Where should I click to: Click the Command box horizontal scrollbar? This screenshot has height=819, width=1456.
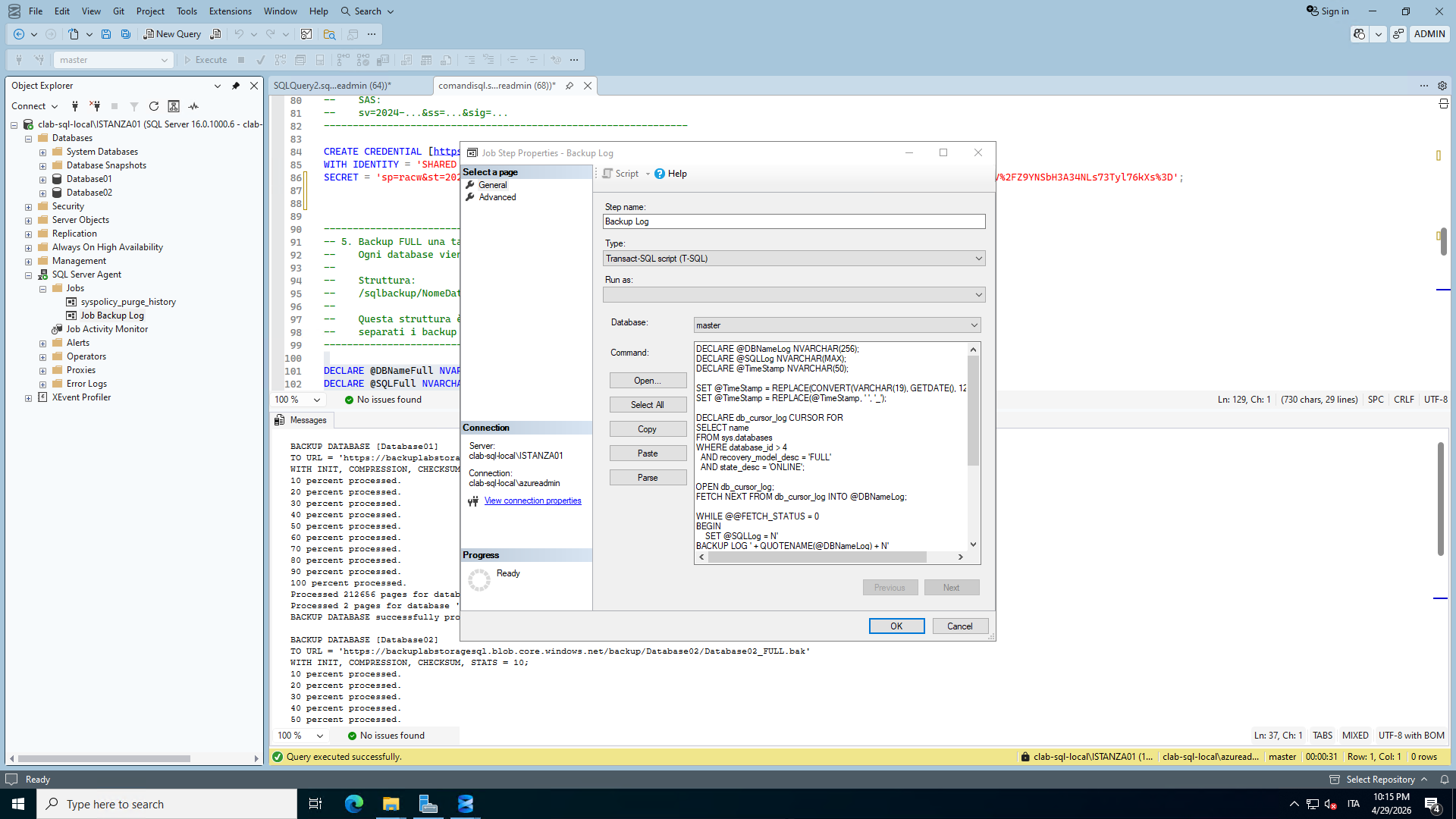817,557
